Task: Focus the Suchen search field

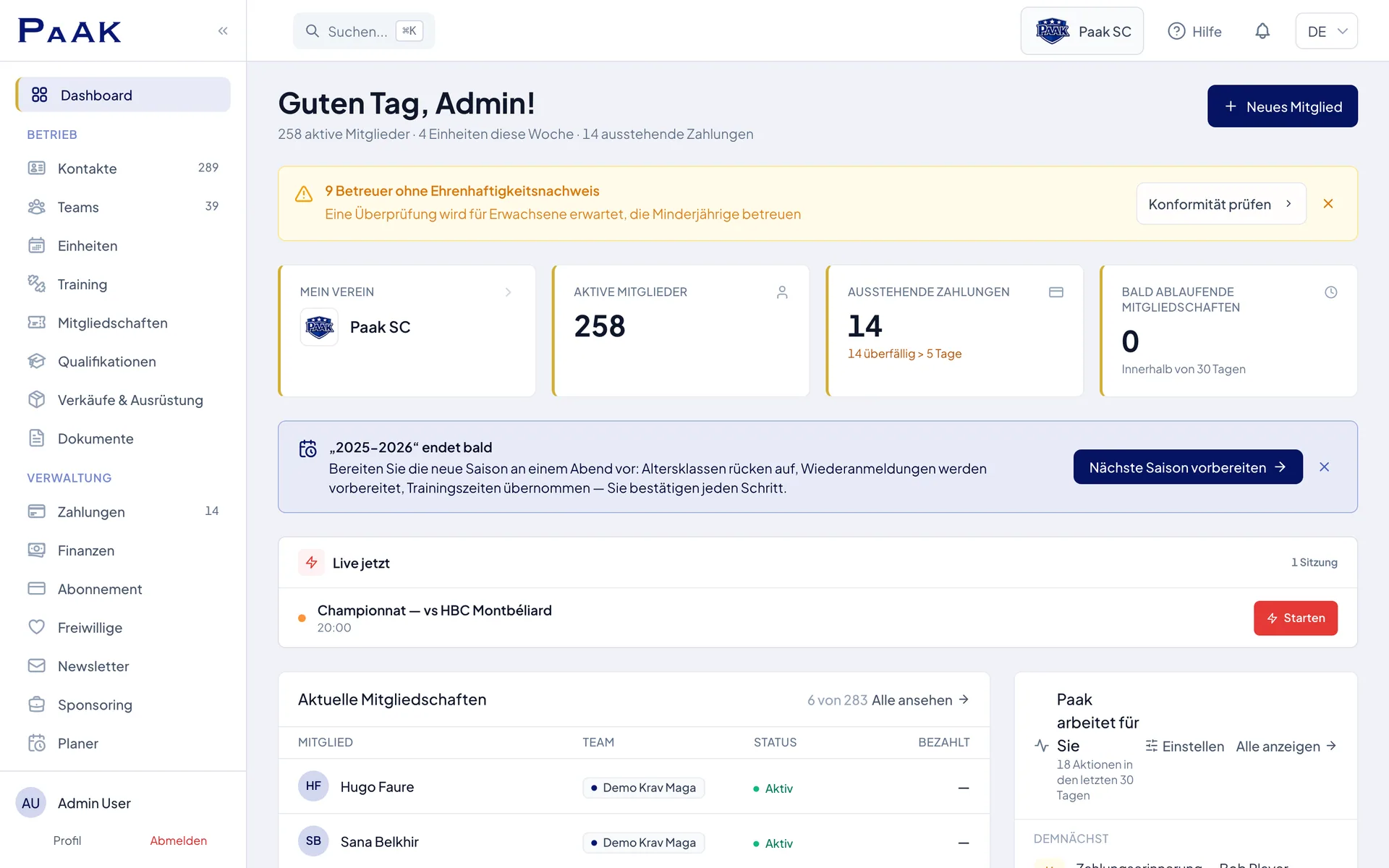Action: click(364, 31)
